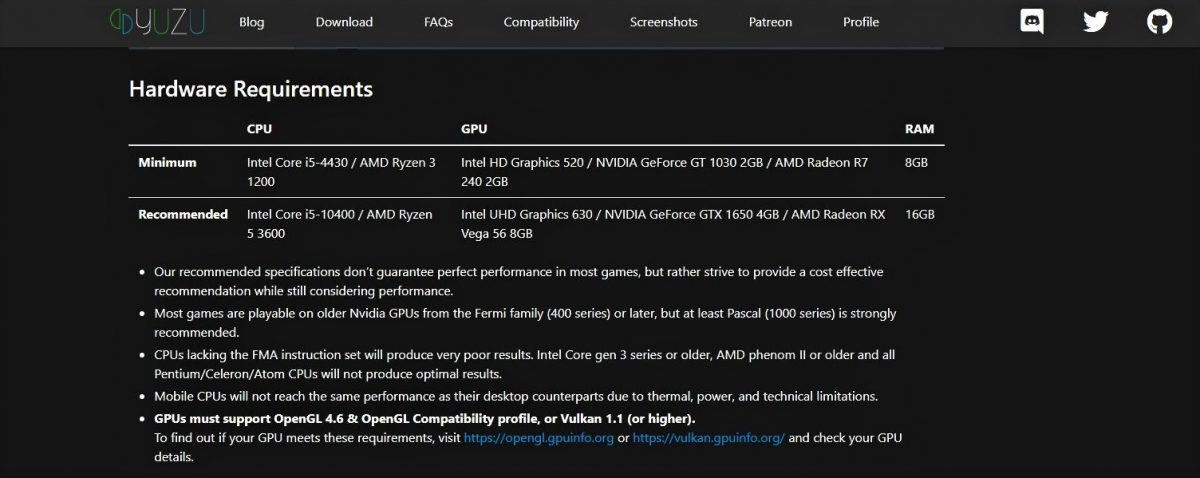Click the Intel UHD Graphics 630 GPU cell
The height and width of the screenshot is (478, 1200).
coord(673,224)
